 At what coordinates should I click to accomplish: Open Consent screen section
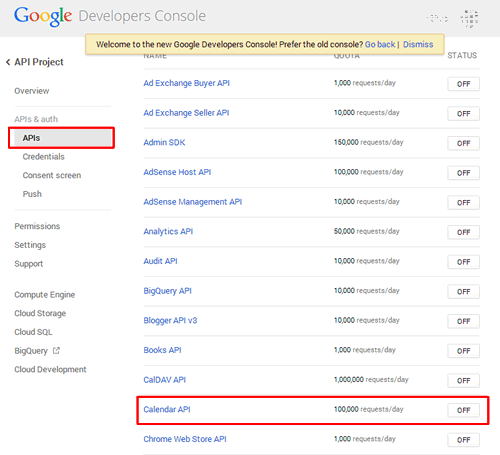click(52, 175)
